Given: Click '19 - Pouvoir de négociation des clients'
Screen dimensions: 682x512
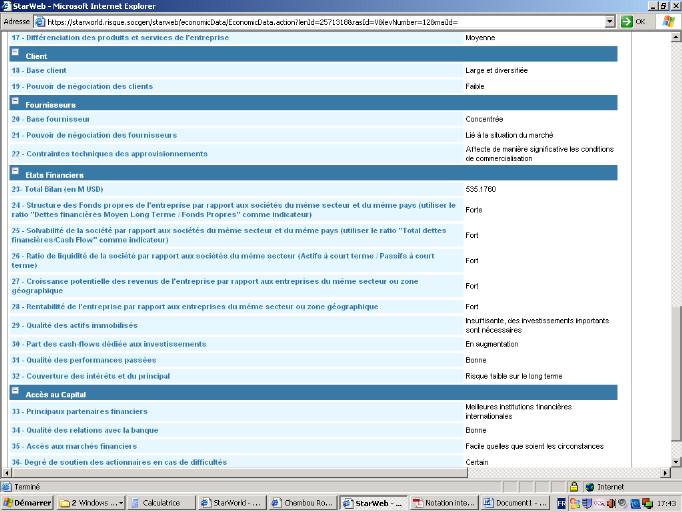Looking at the screenshot, I should coord(82,87).
